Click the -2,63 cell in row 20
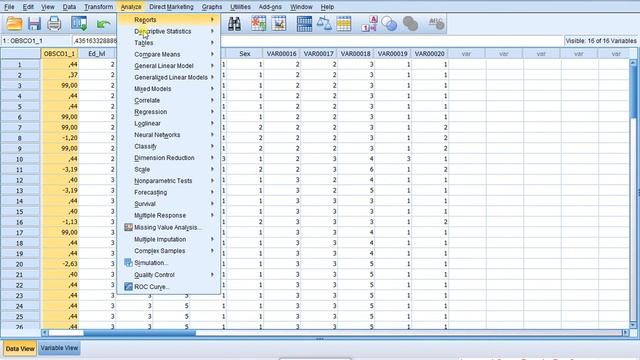The image size is (640, 360). point(60,264)
